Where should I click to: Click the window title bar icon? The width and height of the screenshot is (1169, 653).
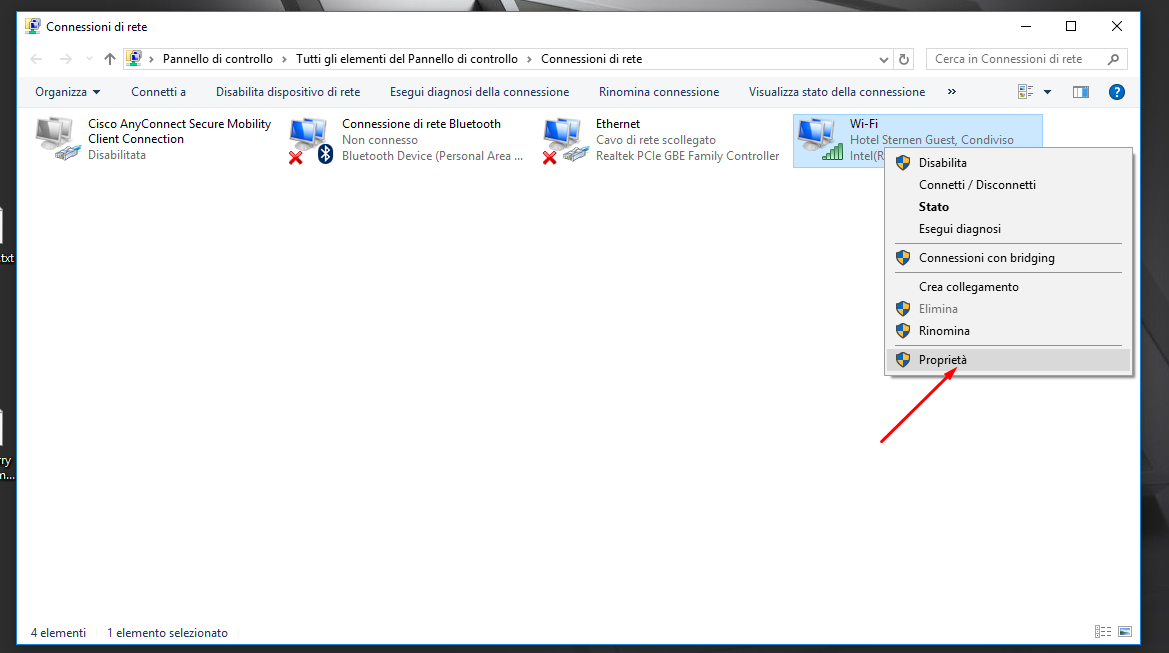coord(33,26)
